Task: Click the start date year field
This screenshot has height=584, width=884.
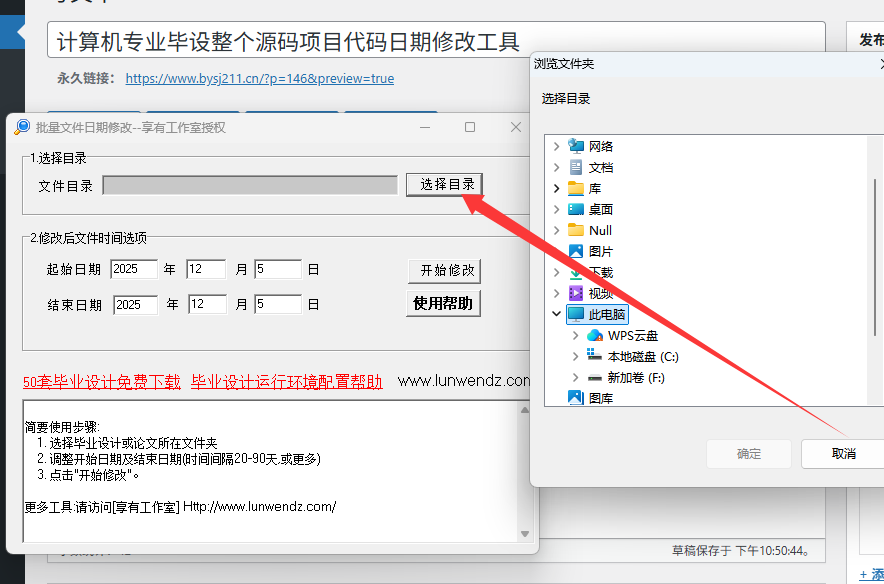Action: click(x=134, y=269)
